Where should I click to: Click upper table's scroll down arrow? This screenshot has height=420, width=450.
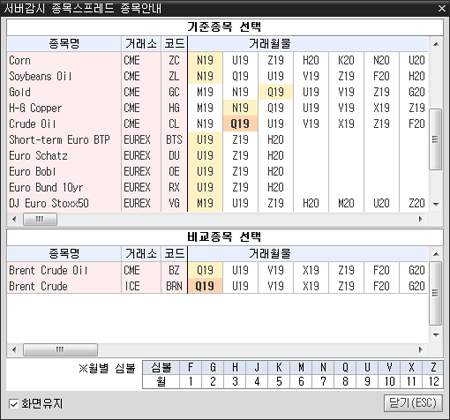pyautogui.click(x=436, y=204)
